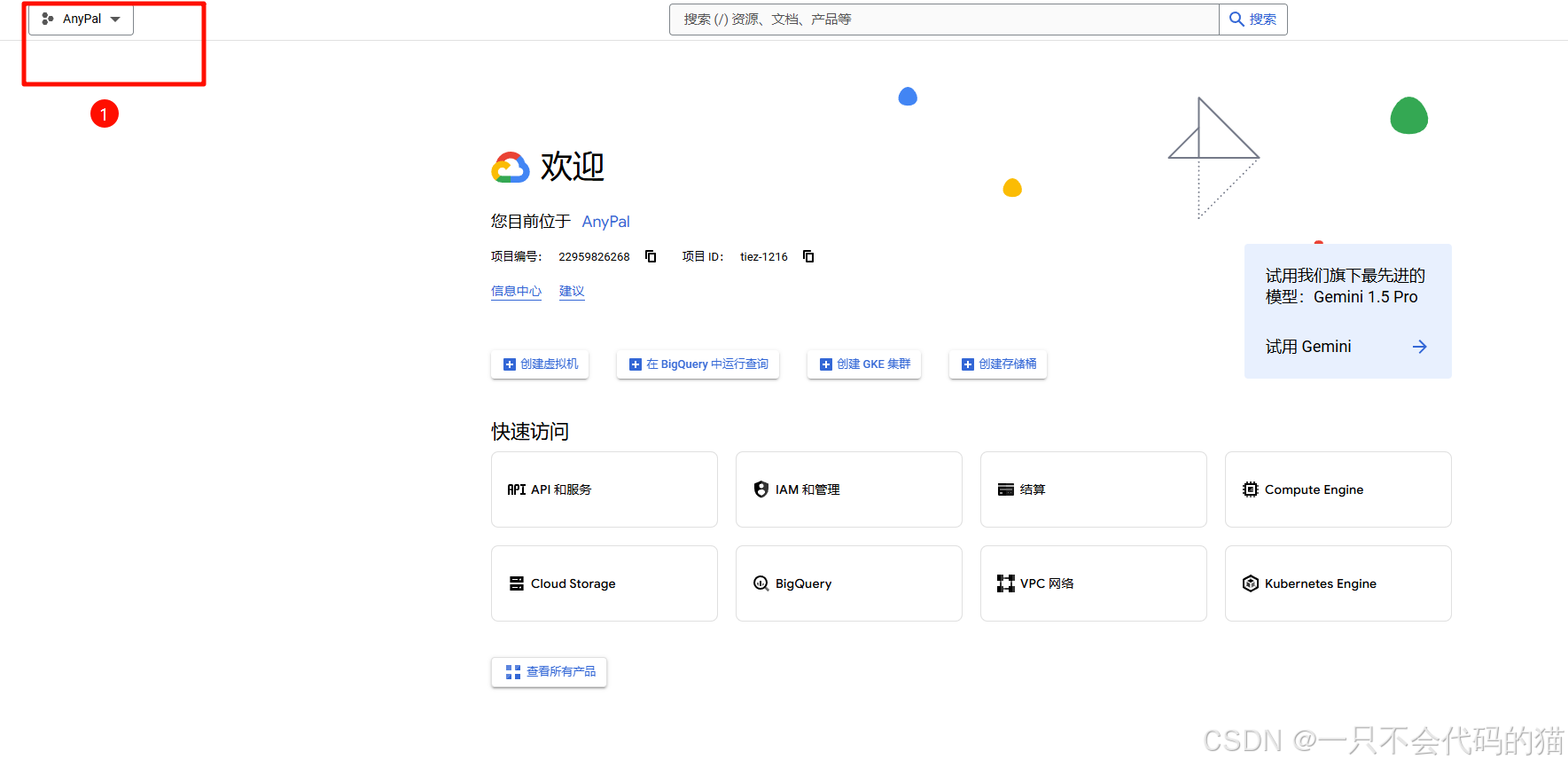Viewport: 1568px width, 767px height.
Task: Open the Compute Engine card
Action: point(1338,489)
